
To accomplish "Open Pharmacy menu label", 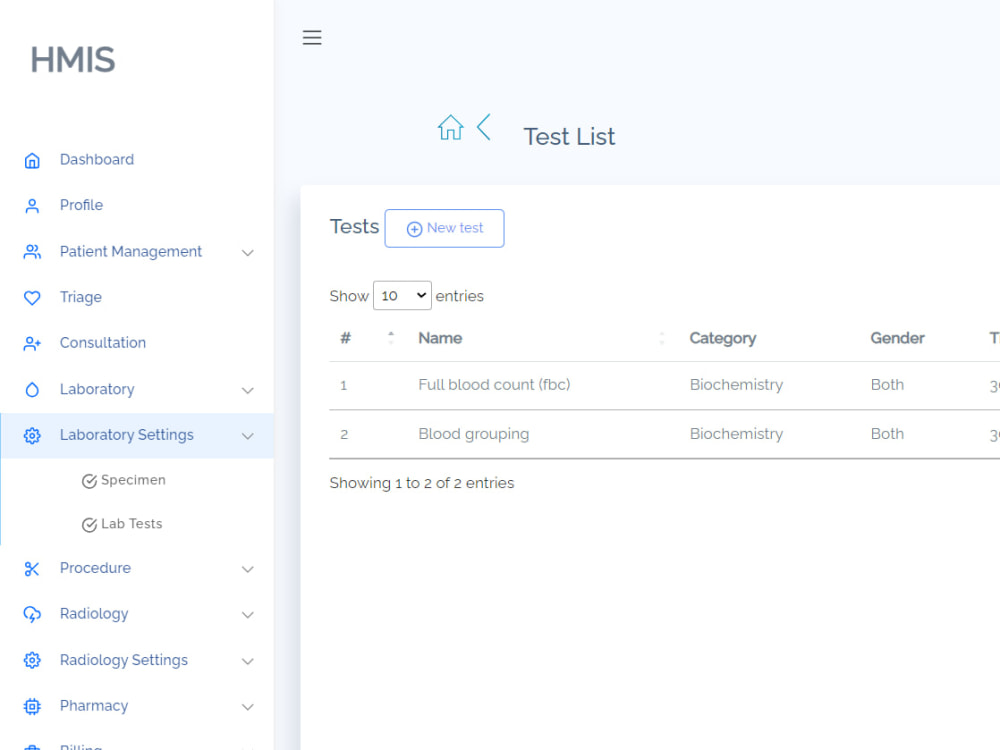I will tap(94, 705).
